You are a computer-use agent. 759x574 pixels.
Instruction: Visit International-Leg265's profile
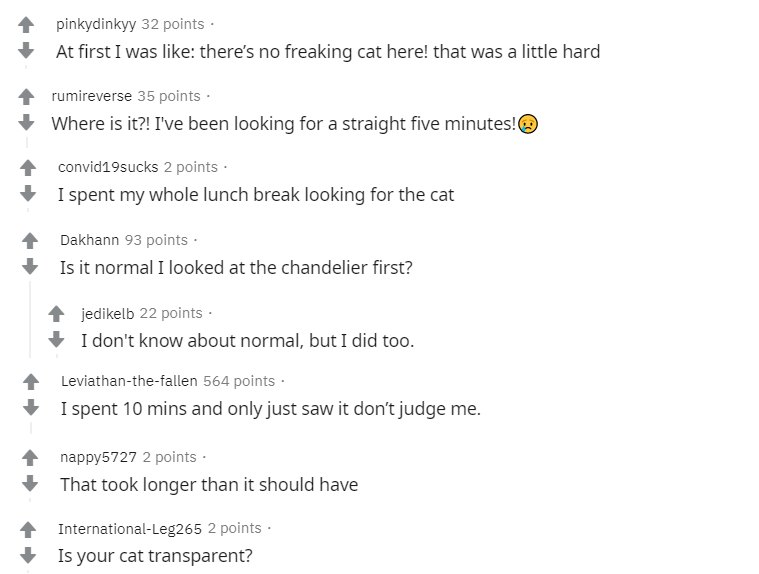tap(130, 529)
